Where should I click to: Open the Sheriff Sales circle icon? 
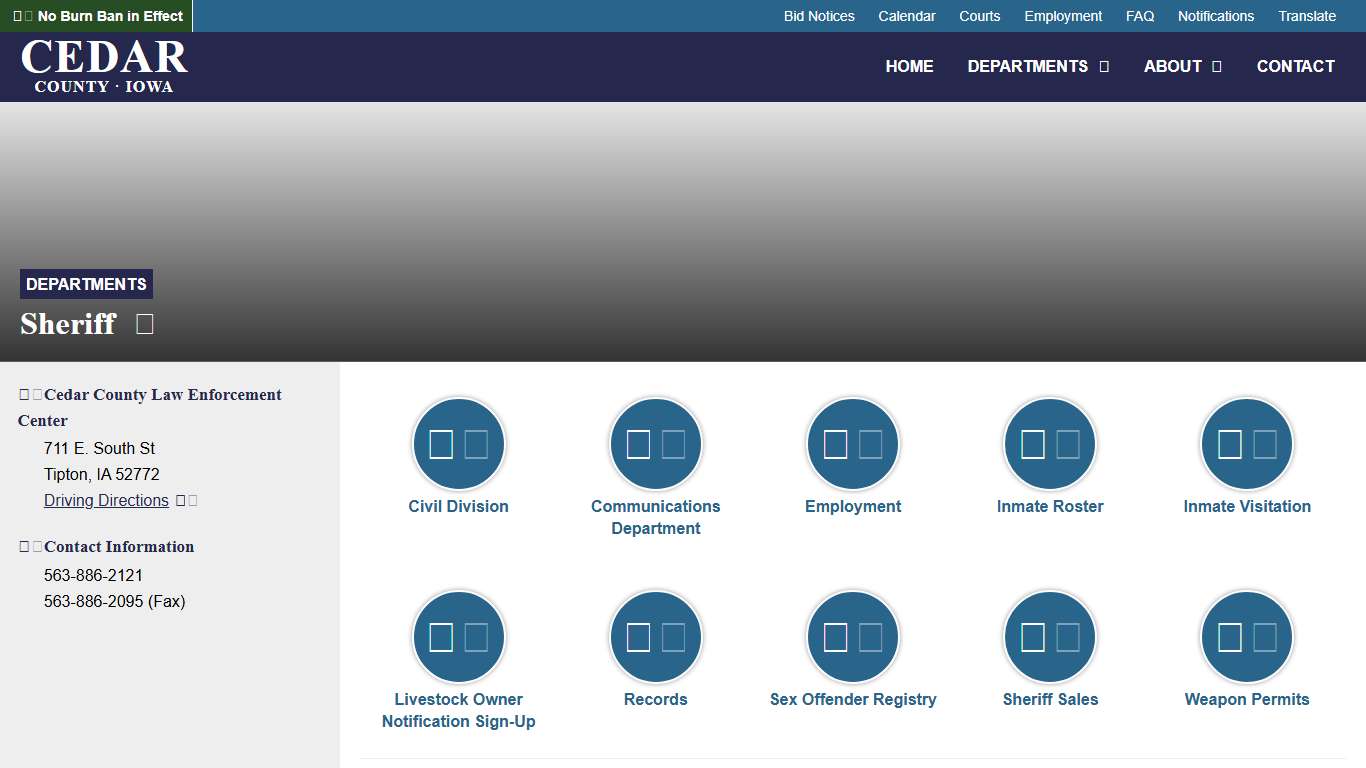click(x=1050, y=637)
